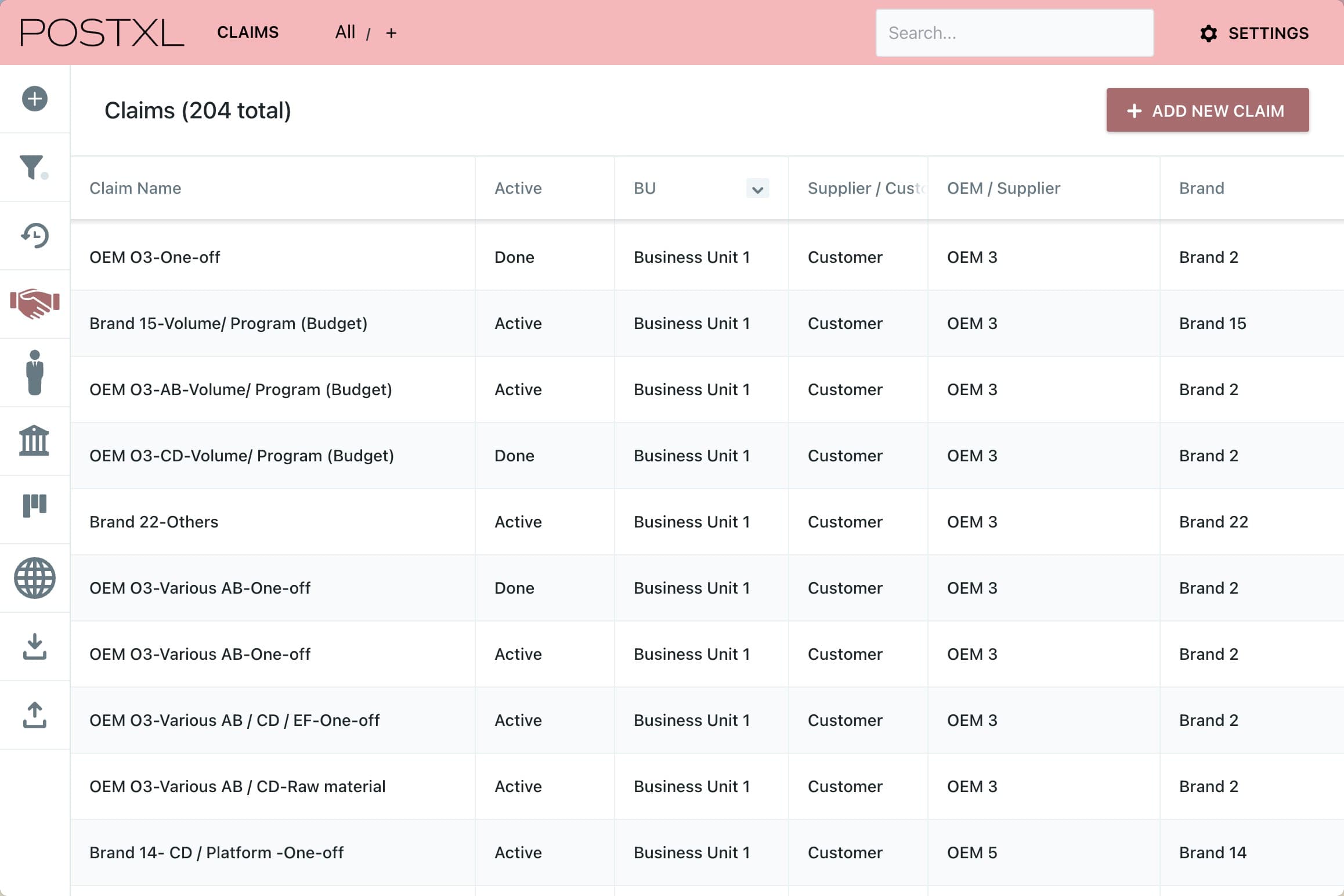Focus the Search input field
Screen dimensions: 1344x896
pyautogui.click(x=1014, y=33)
